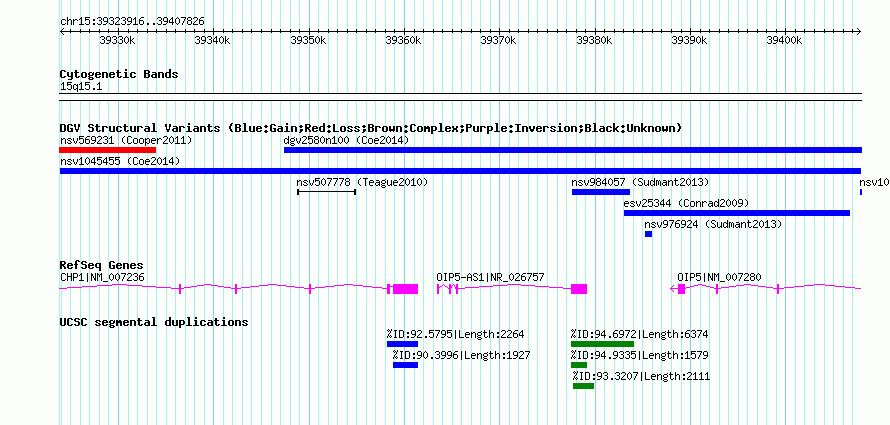Click green duplication bar Length:1579
Image resolution: width=890 pixels, height=425 pixels.
click(x=579, y=365)
